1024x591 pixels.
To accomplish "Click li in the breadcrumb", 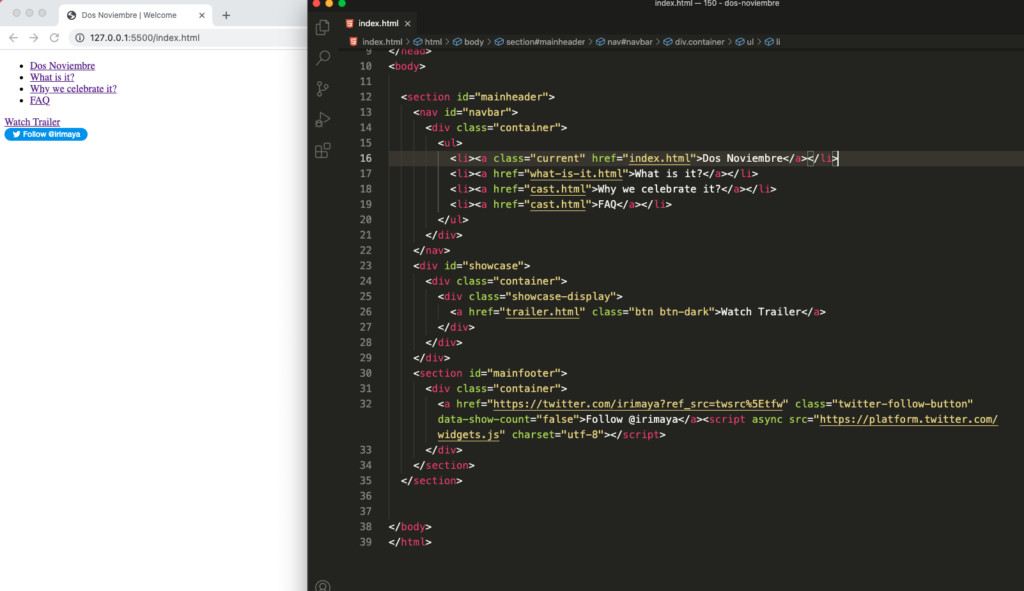I will pos(778,42).
